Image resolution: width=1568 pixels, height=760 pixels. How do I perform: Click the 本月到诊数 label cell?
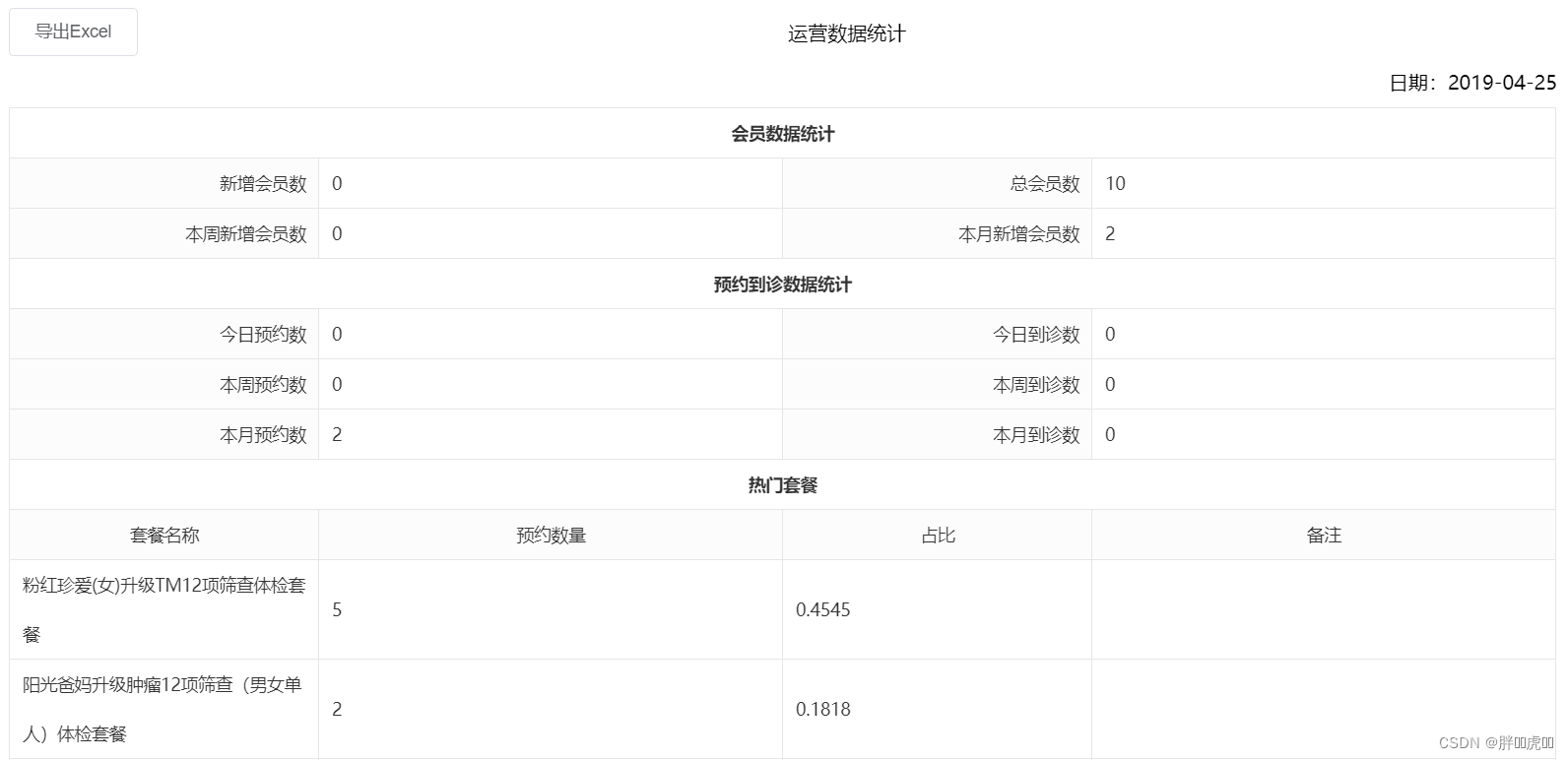(x=1036, y=435)
